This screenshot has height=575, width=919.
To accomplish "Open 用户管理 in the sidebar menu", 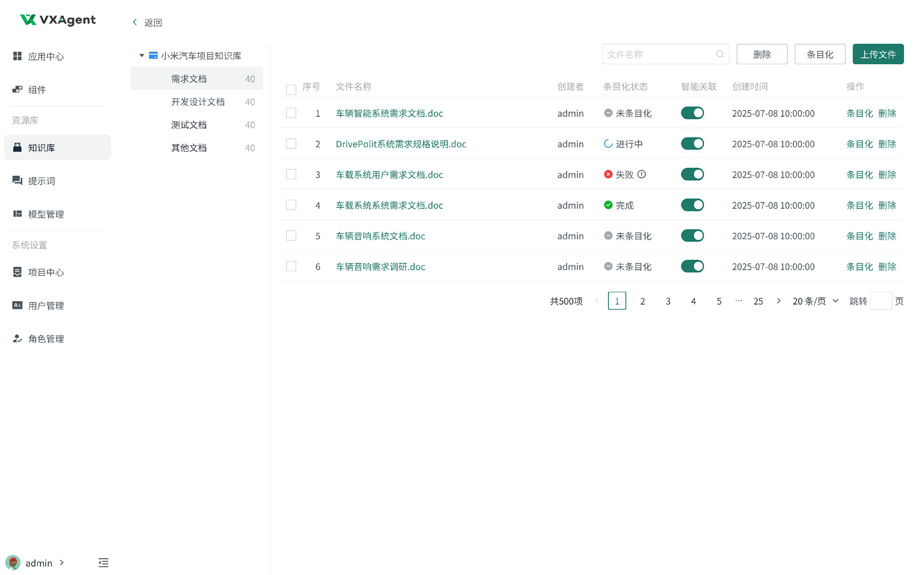I will click(46, 306).
